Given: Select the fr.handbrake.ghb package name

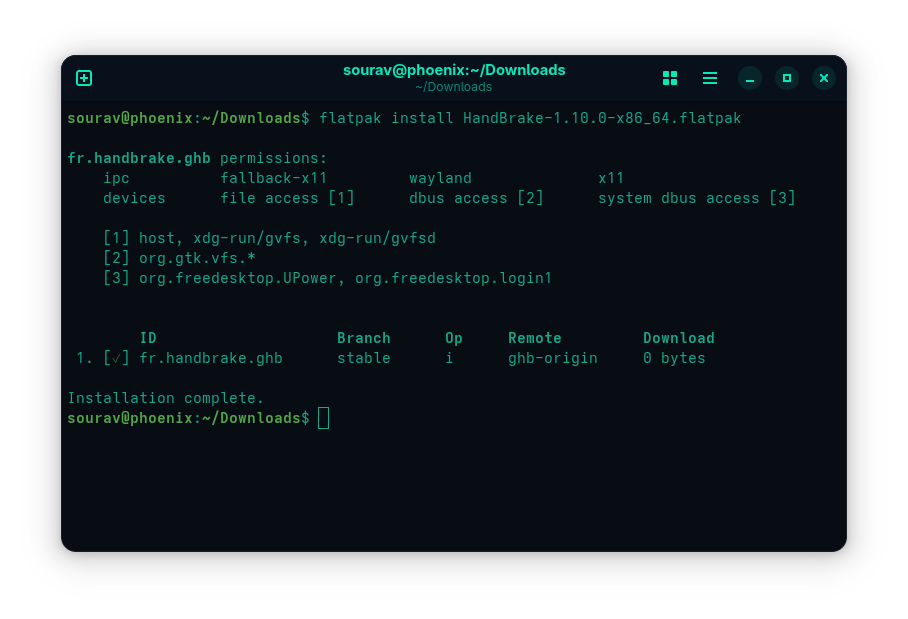Looking at the screenshot, I should click(x=210, y=357).
